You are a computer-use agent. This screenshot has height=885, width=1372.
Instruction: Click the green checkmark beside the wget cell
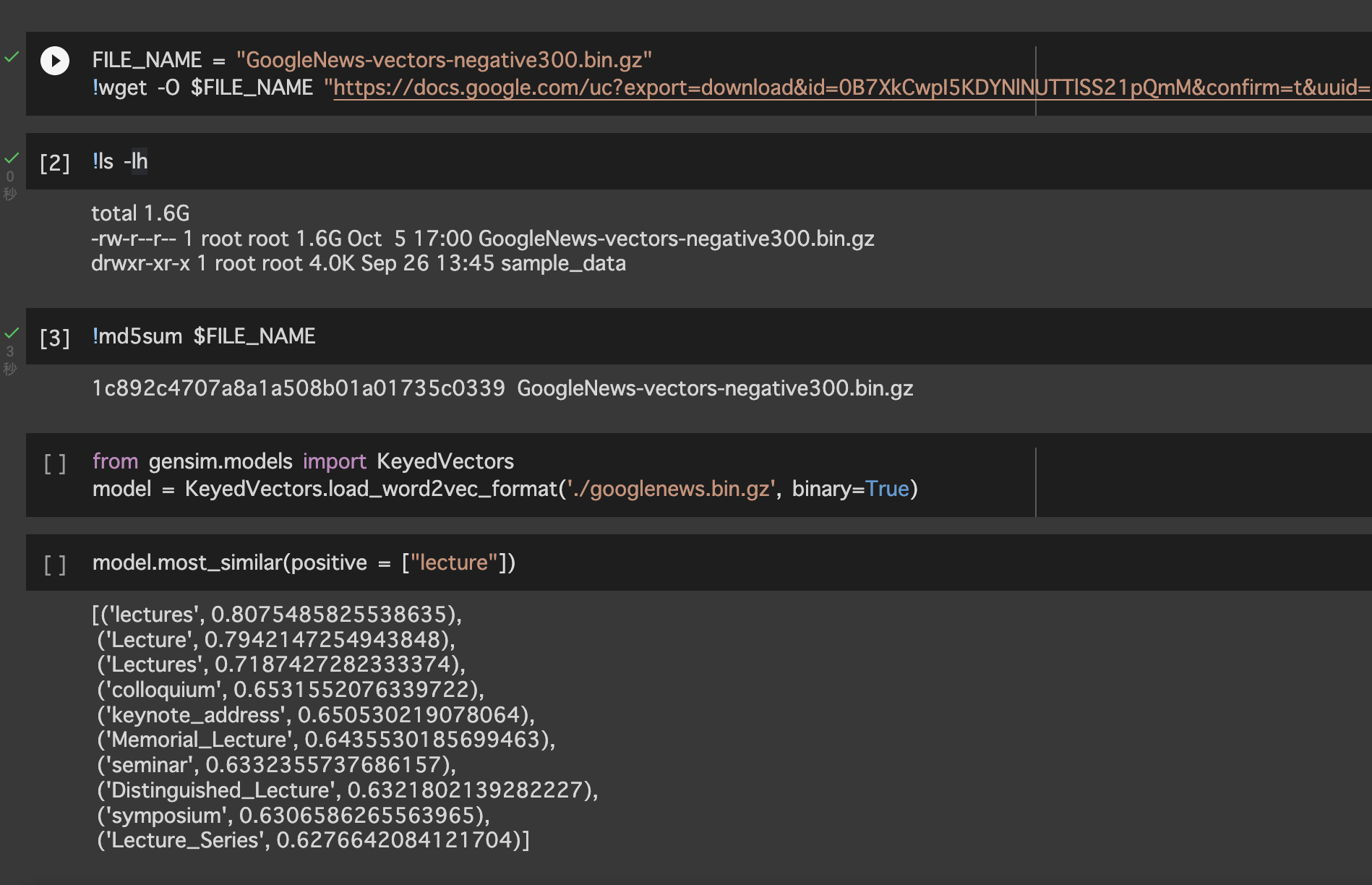point(12,56)
